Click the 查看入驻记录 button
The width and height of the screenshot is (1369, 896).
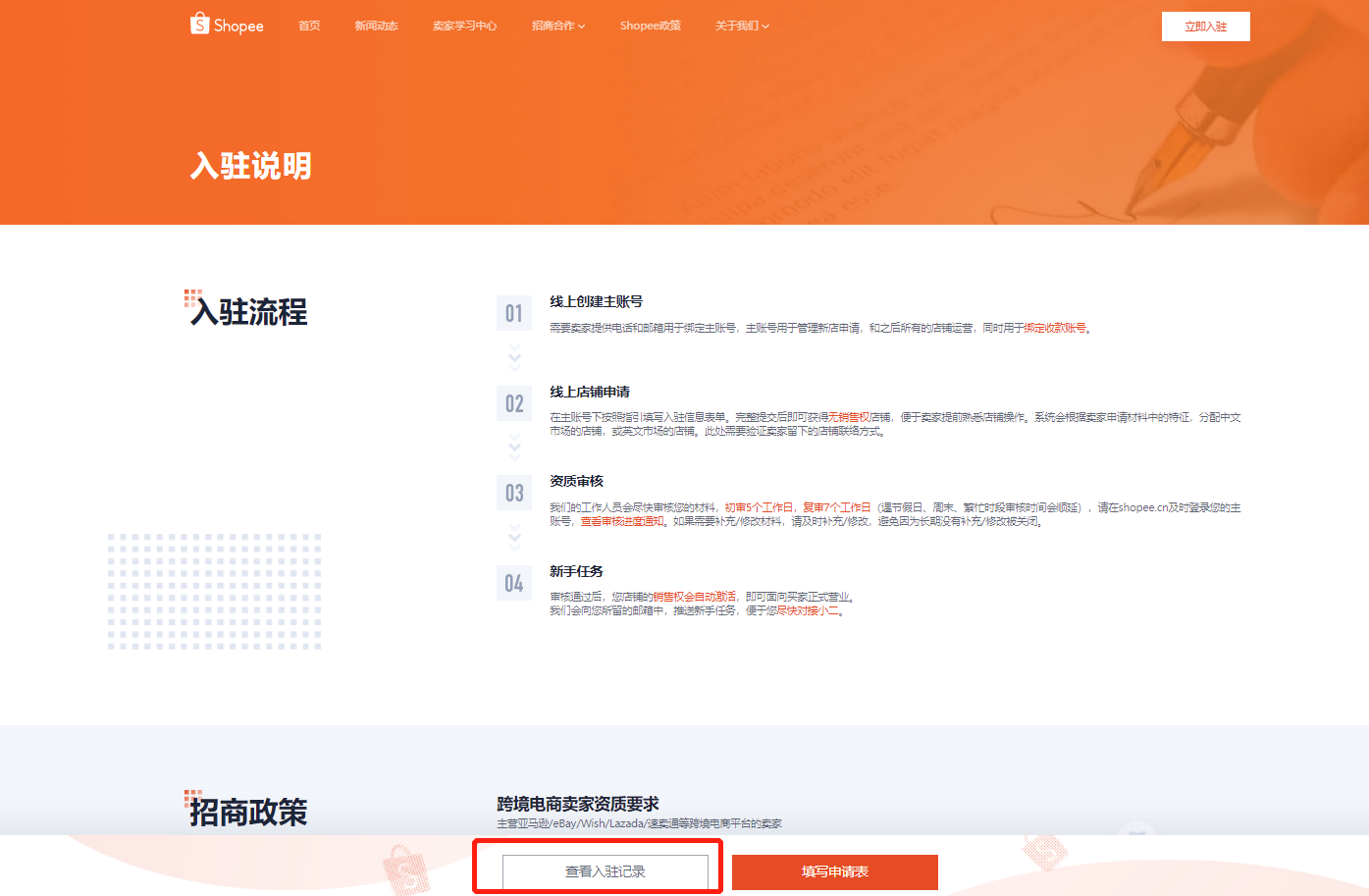tap(606, 871)
